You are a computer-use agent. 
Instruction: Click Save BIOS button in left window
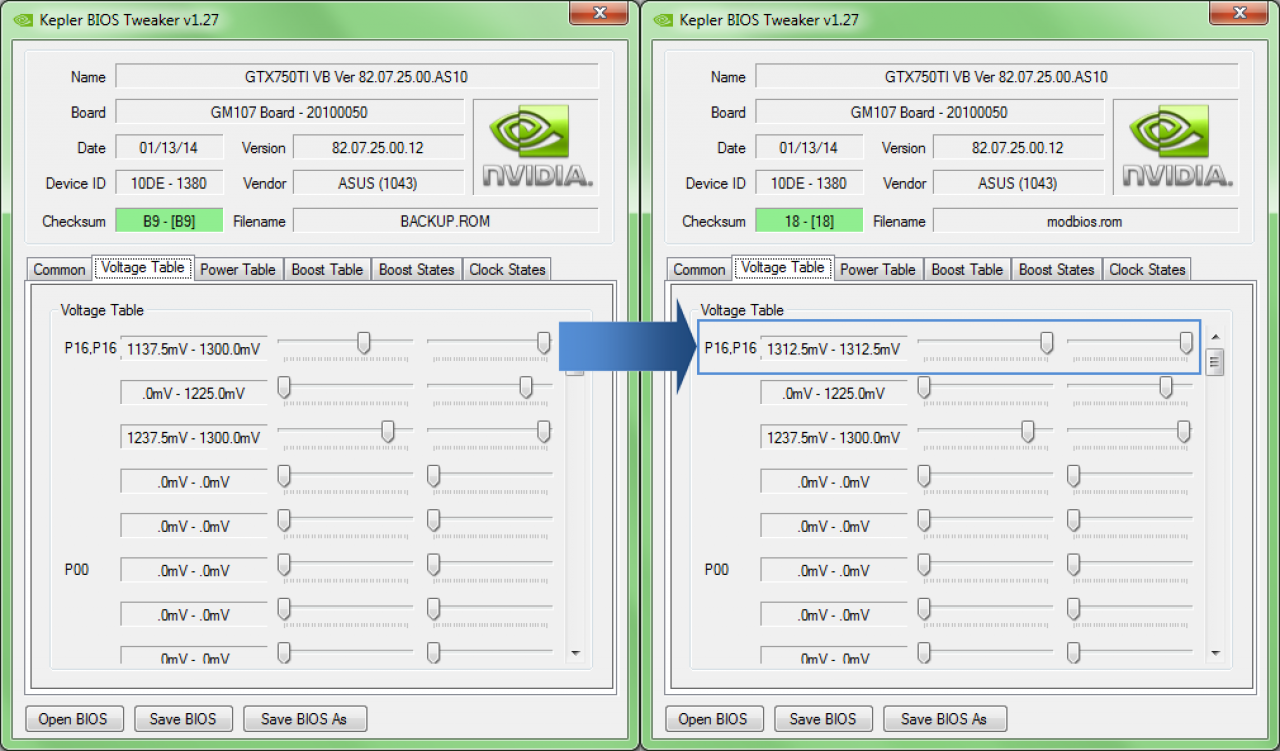pyautogui.click(x=183, y=718)
